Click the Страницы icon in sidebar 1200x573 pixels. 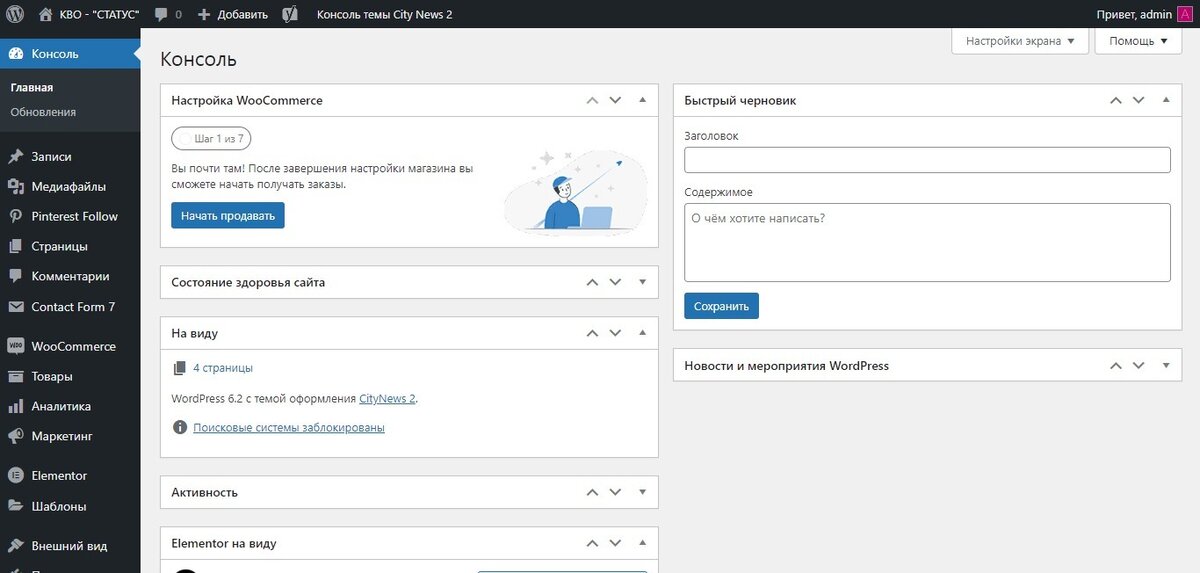pos(15,247)
